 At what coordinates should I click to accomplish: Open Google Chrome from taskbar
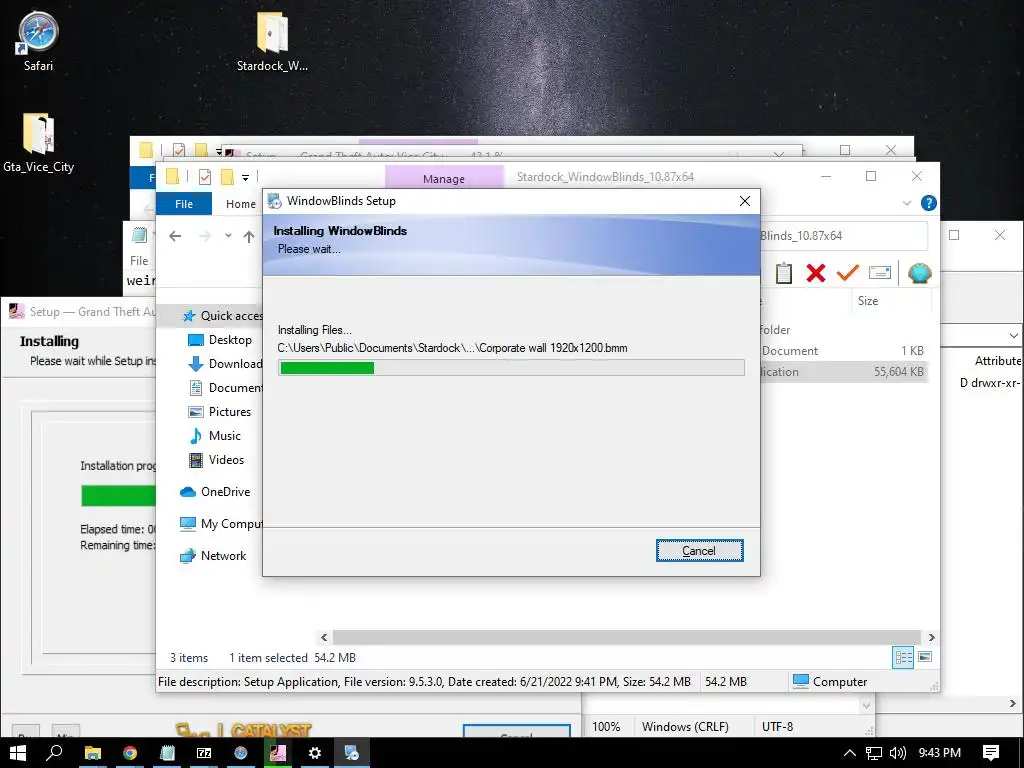click(x=129, y=753)
